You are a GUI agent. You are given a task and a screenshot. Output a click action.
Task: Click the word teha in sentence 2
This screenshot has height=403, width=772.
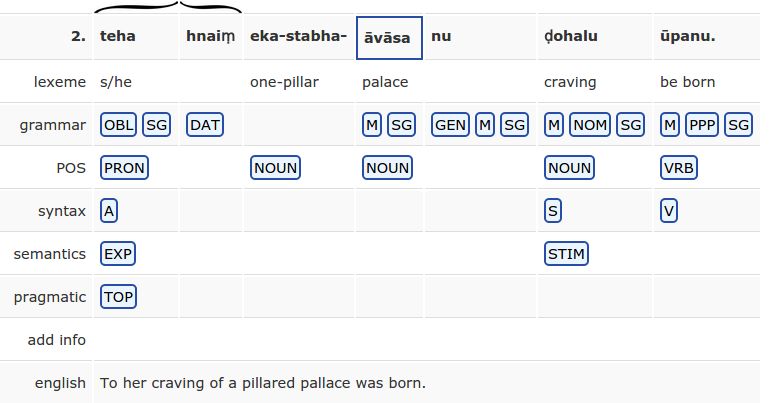click(118, 36)
